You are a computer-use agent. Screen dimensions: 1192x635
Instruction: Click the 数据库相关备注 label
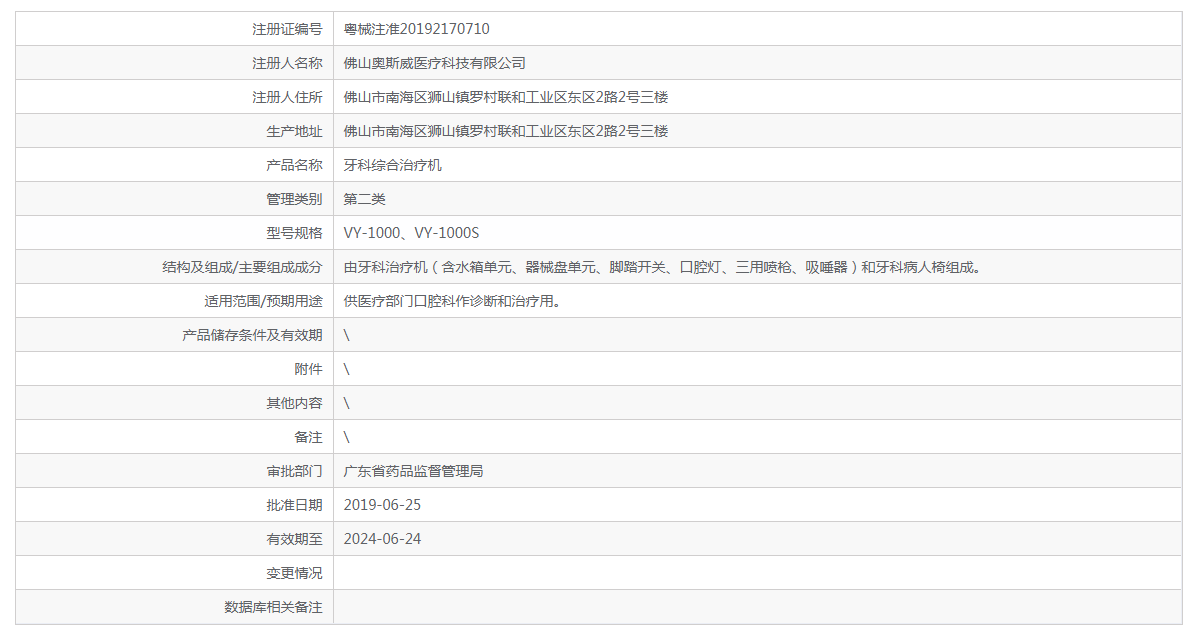(x=273, y=607)
